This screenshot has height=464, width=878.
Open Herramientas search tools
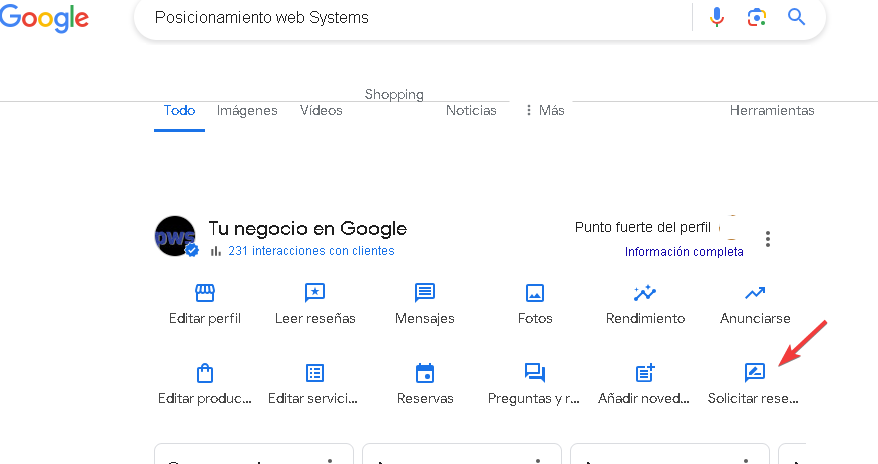pyautogui.click(x=772, y=110)
